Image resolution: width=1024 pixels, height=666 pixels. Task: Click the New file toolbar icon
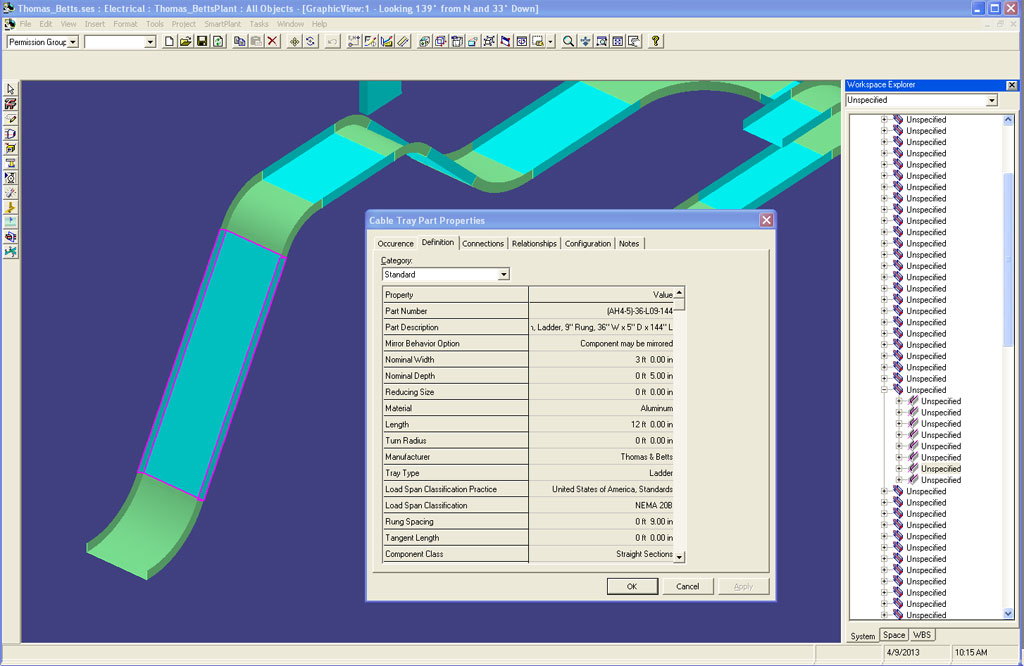tap(169, 42)
